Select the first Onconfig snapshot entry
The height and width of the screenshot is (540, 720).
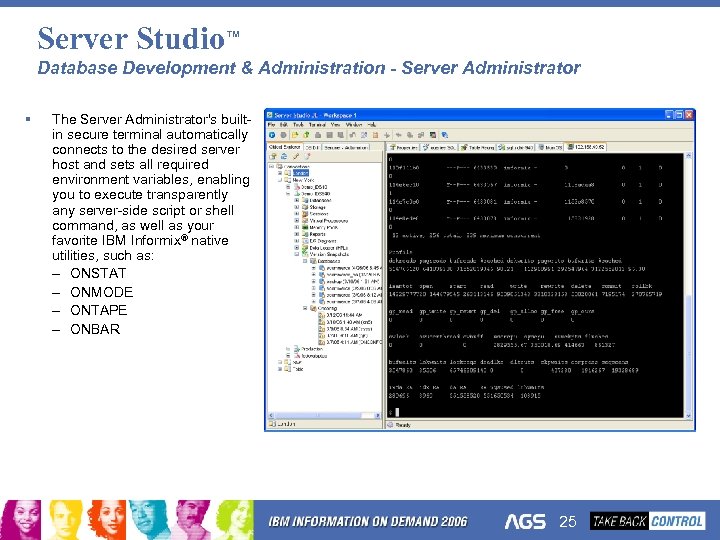pos(344,315)
